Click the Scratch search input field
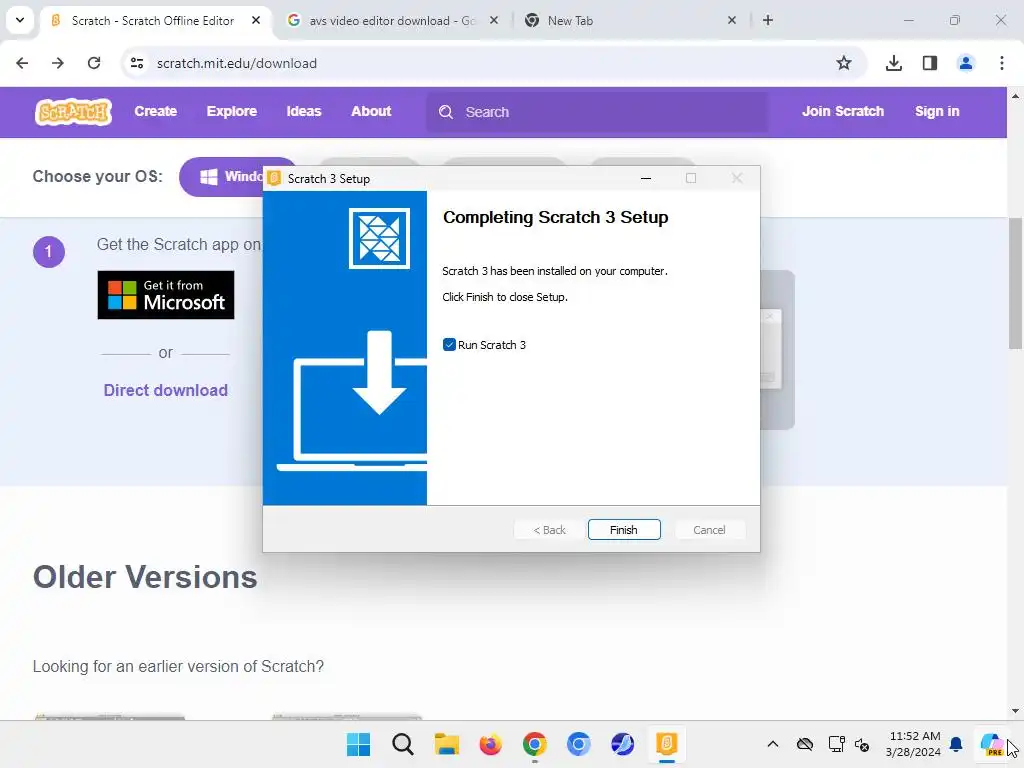The height and width of the screenshot is (768, 1024). coord(597,112)
